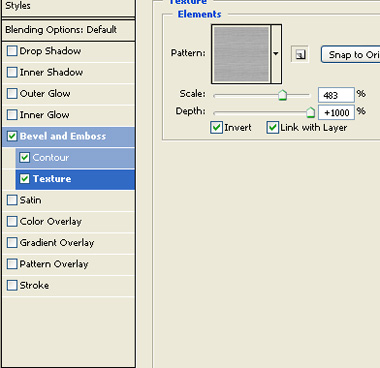380x368 pixels.
Task: Create new preset from current pattern icon
Action: [x=300, y=54]
